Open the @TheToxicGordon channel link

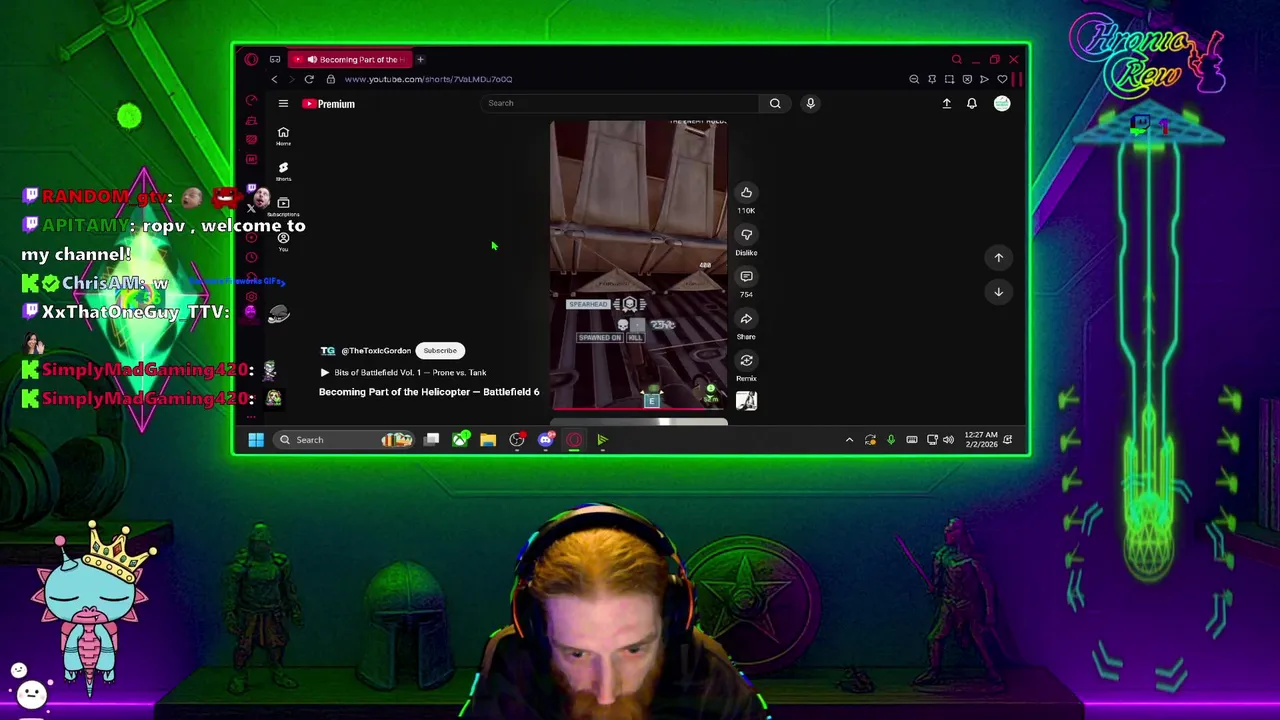click(376, 351)
